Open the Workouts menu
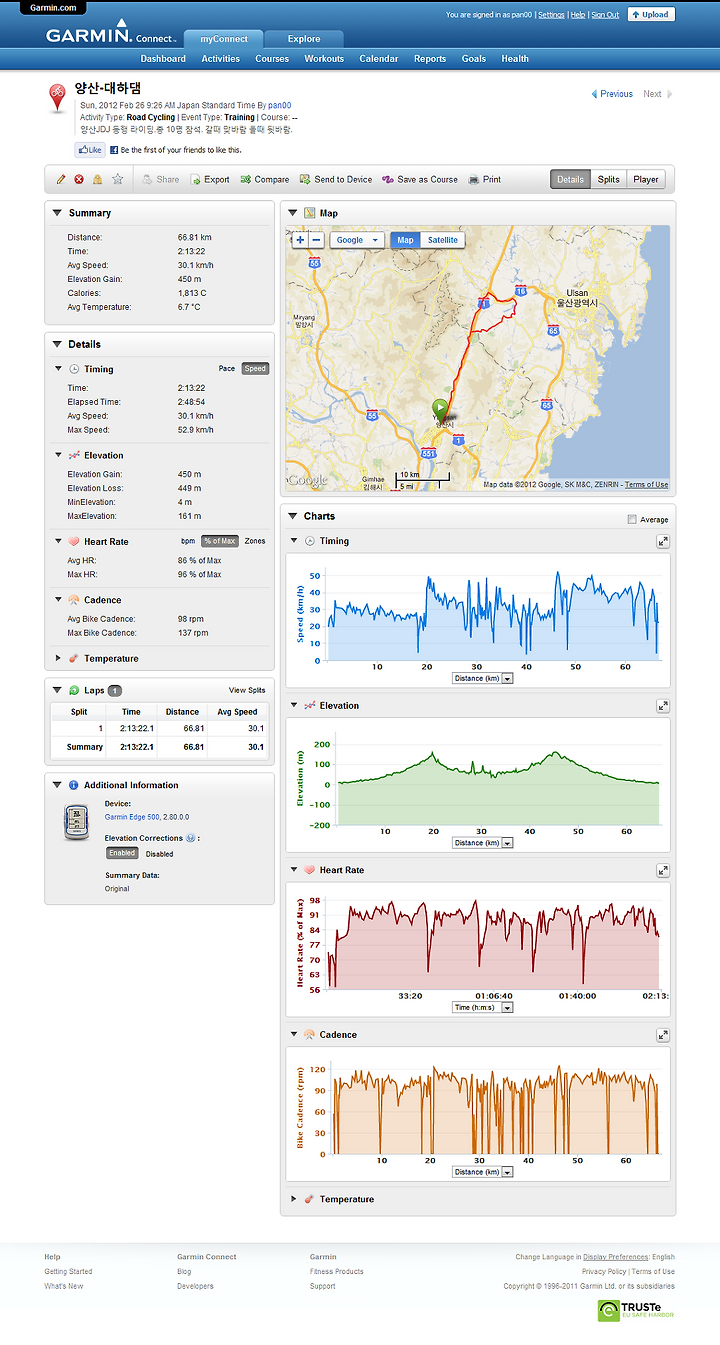 [x=324, y=59]
